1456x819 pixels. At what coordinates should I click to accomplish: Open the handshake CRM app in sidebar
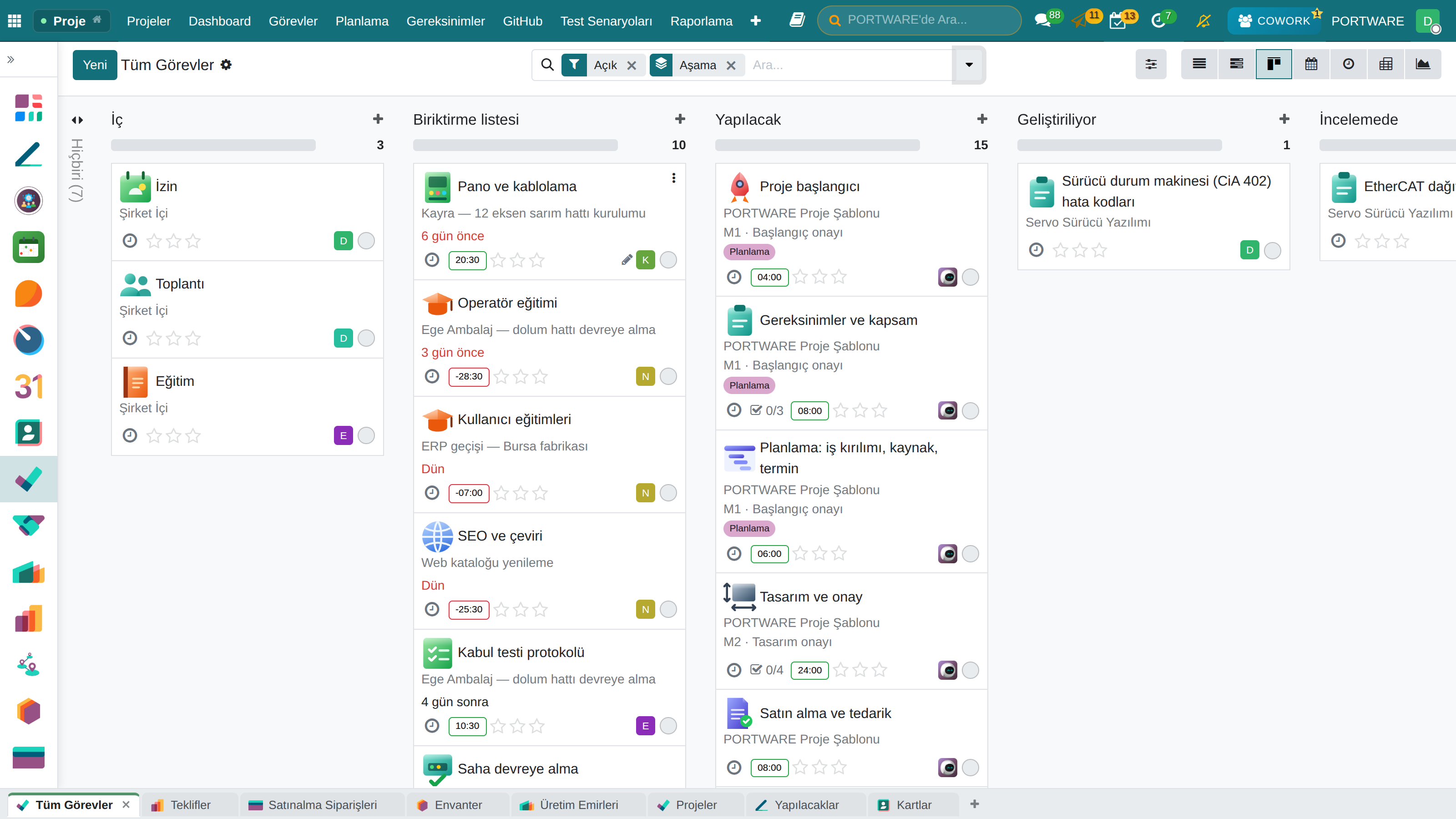pos(28,525)
